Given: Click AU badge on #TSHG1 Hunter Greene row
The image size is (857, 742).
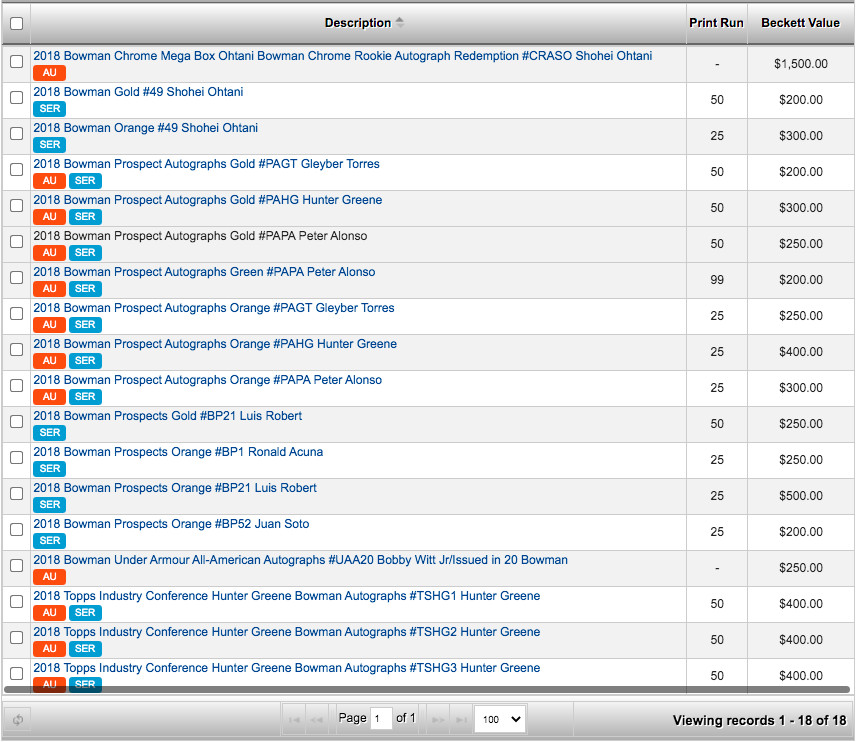Looking at the screenshot, I should (49, 614).
